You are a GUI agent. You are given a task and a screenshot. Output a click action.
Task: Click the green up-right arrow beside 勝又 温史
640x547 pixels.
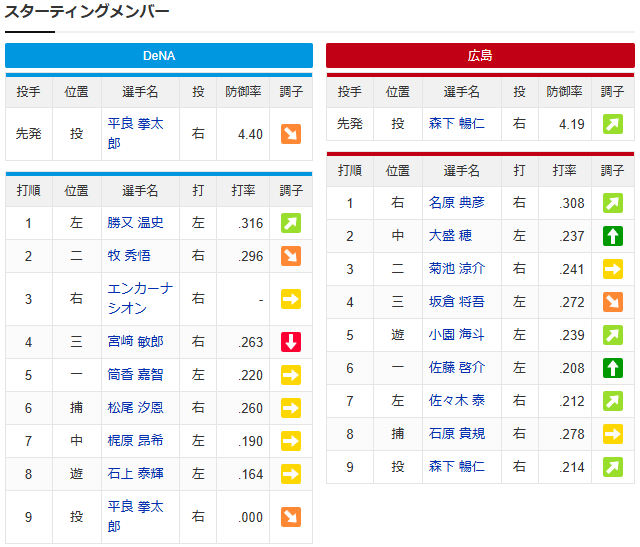[291, 223]
